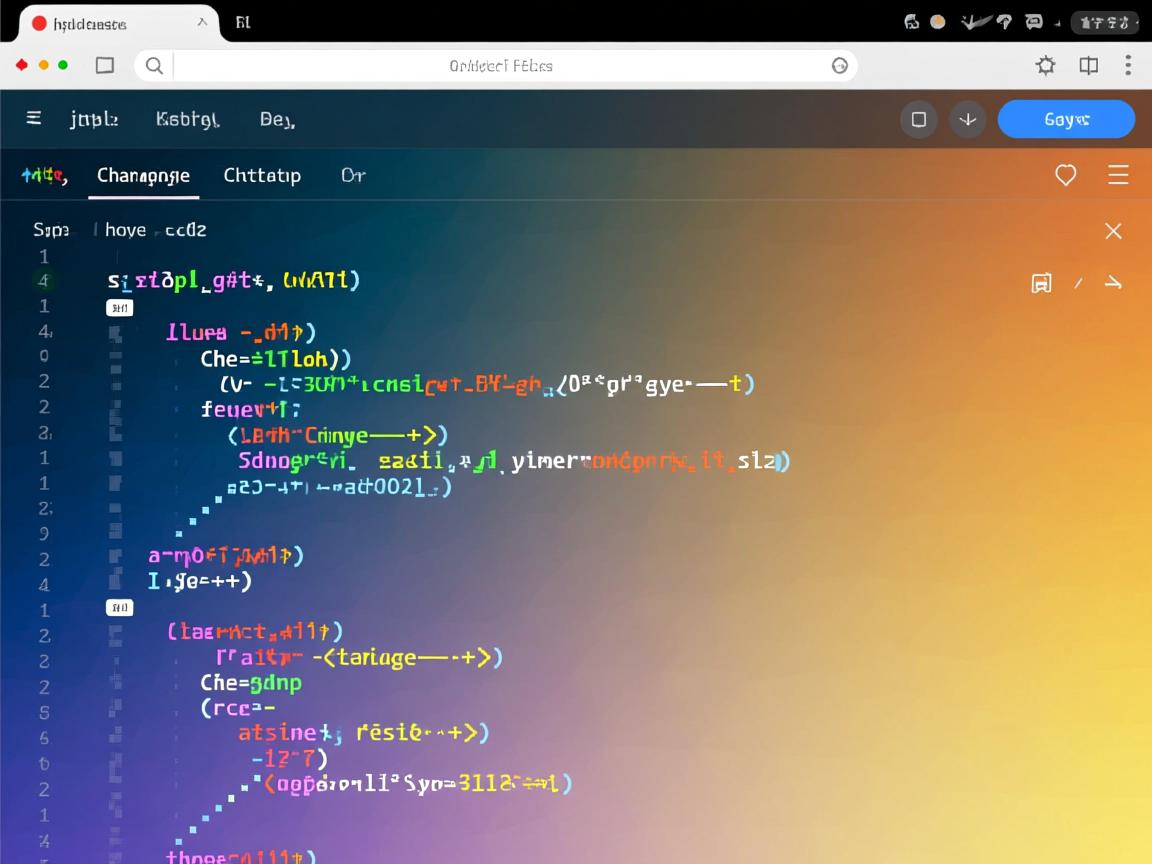Click the heart favorite icon
This screenshot has height=864, width=1152.
(1066, 175)
